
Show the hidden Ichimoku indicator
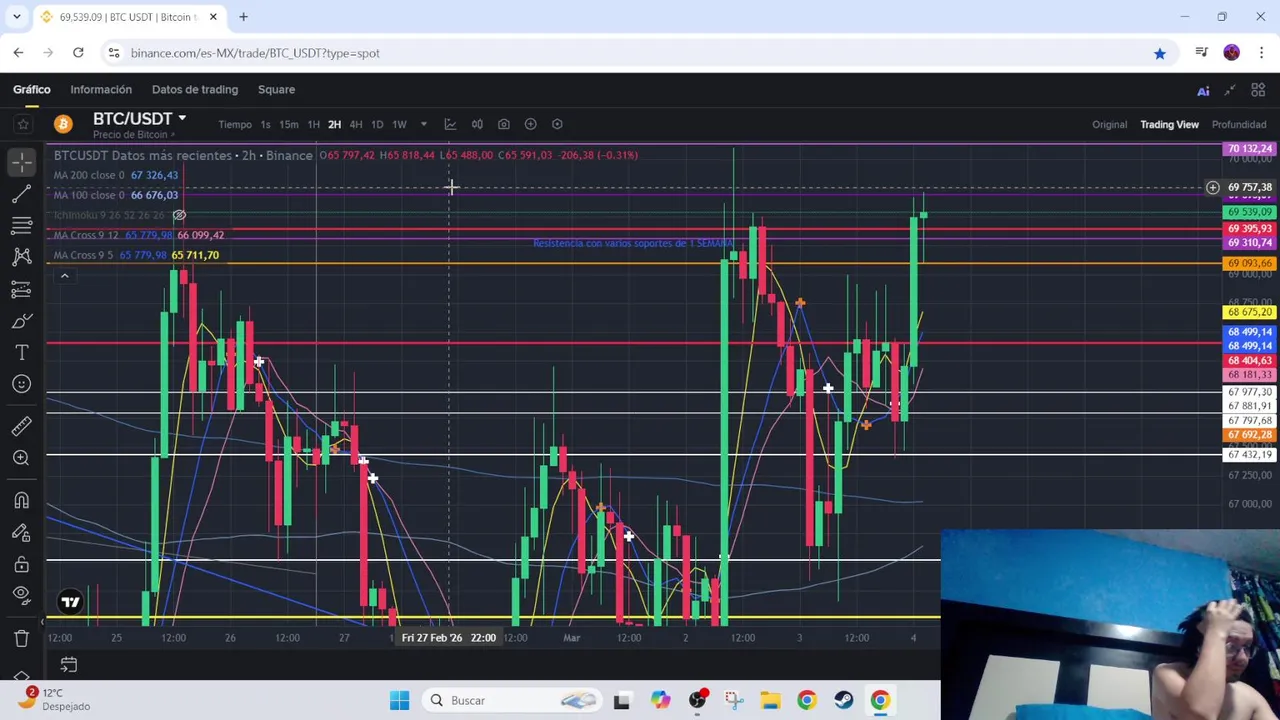[179, 215]
